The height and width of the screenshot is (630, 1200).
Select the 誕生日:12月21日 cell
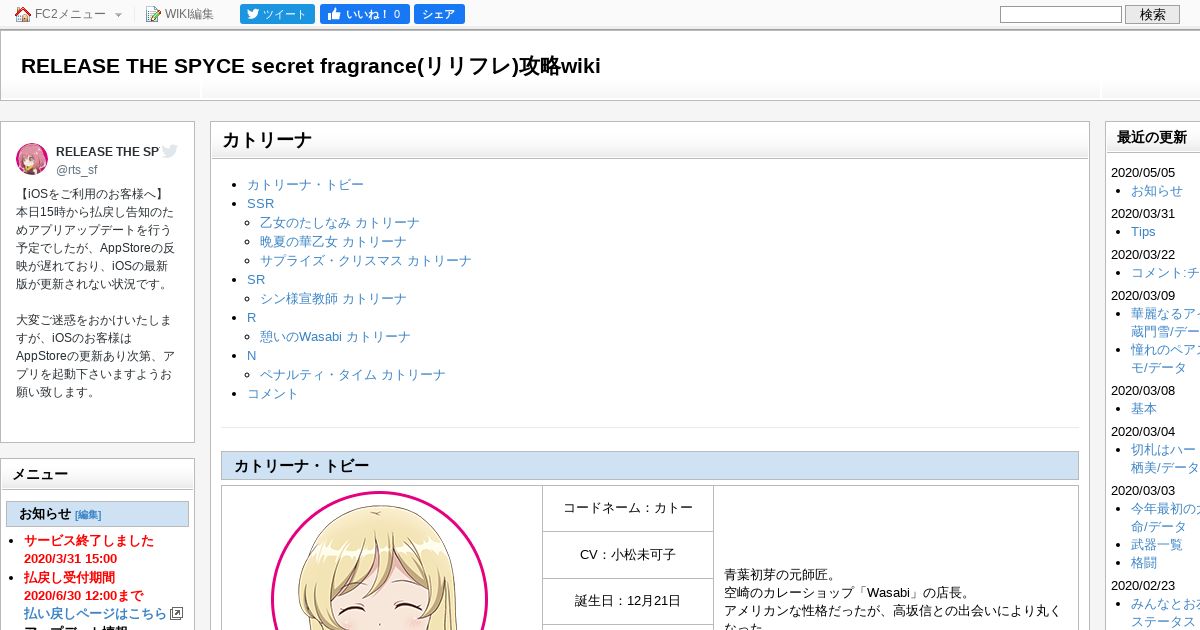pyautogui.click(x=628, y=601)
